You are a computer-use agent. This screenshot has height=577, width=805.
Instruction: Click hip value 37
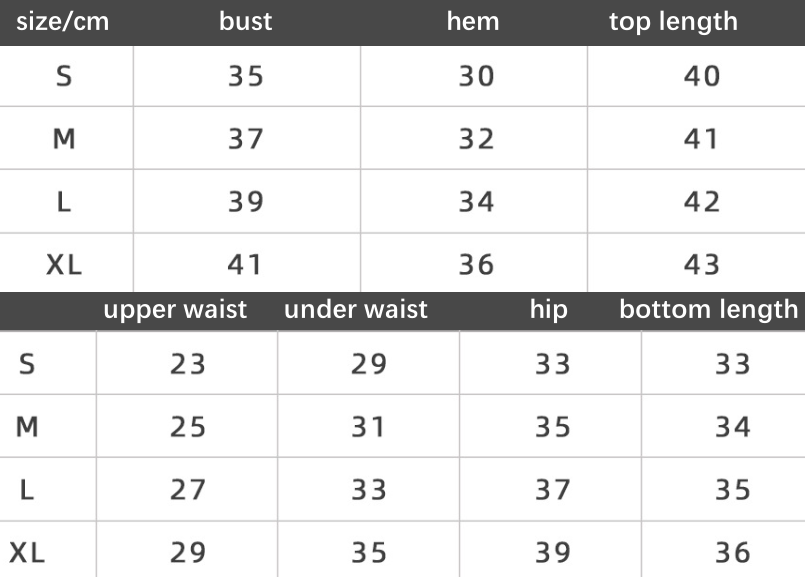point(552,489)
